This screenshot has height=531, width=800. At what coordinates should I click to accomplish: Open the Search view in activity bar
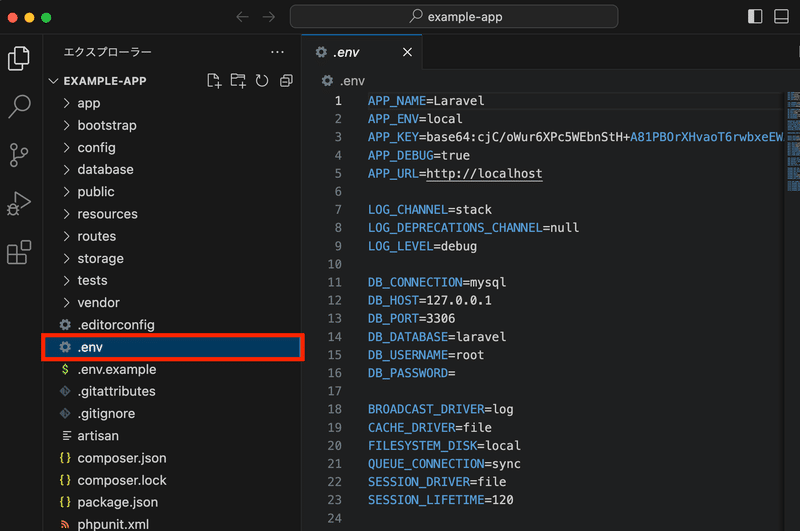(x=19, y=106)
